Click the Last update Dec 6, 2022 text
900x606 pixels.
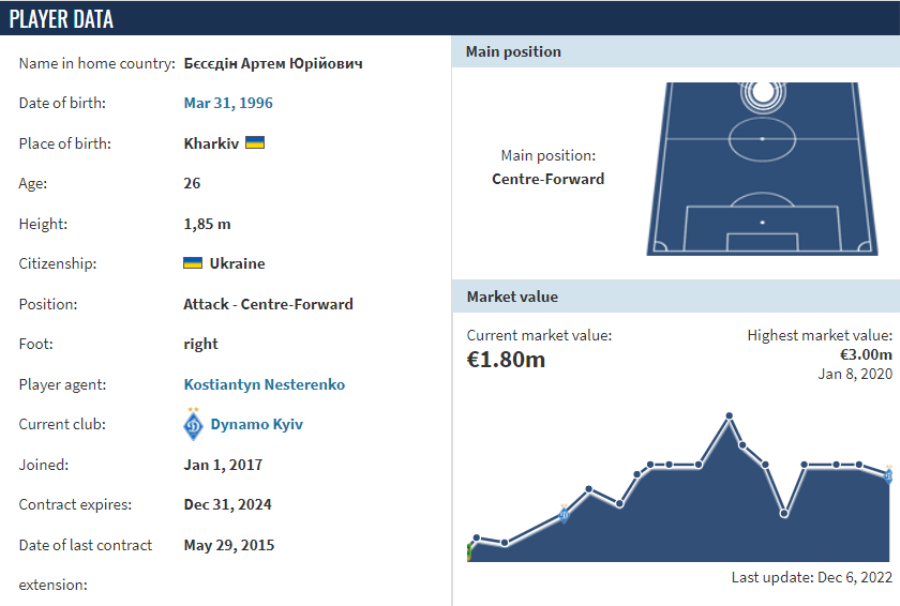click(x=811, y=577)
